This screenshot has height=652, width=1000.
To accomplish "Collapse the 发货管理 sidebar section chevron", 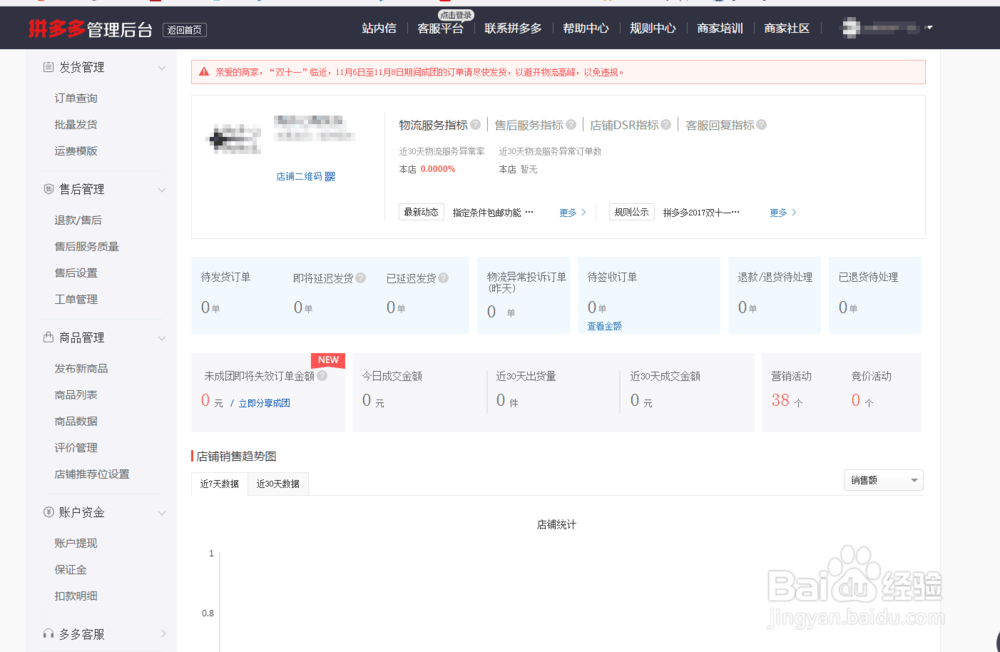I will 162,68.
